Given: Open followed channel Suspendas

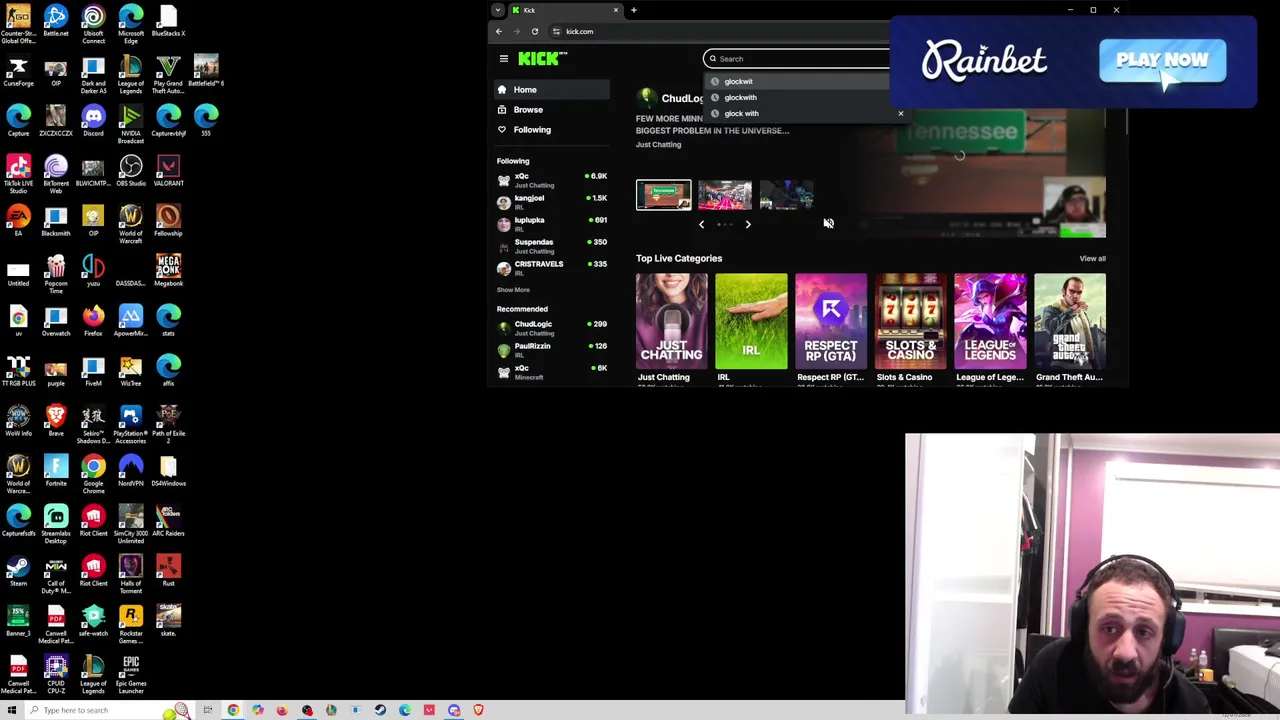Looking at the screenshot, I should tap(552, 245).
